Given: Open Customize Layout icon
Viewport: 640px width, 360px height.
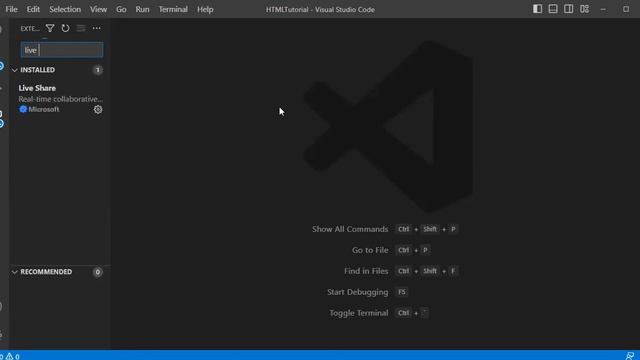Looking at the screenshot, I should [x=584, y=9].
